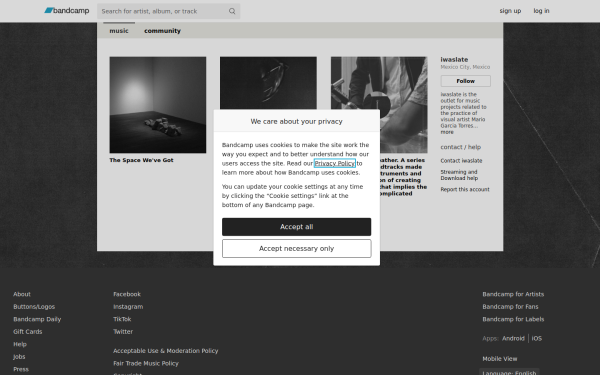600x375 pixels.
Task: Open the About footer link
Action: [x=22, y=294]
